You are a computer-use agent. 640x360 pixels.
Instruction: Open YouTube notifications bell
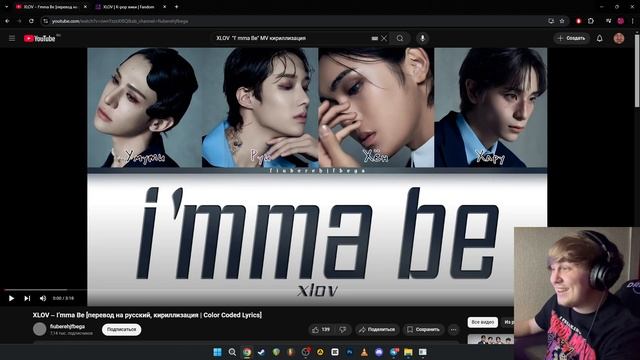coord(600,38)
